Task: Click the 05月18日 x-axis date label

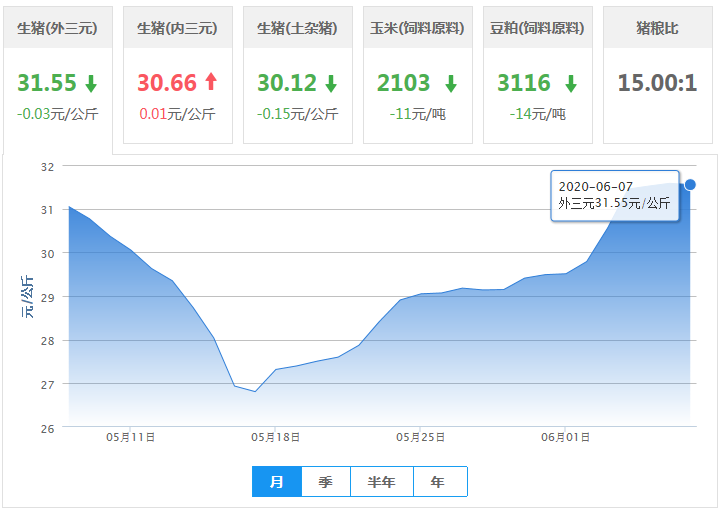Action: (276, 437)
